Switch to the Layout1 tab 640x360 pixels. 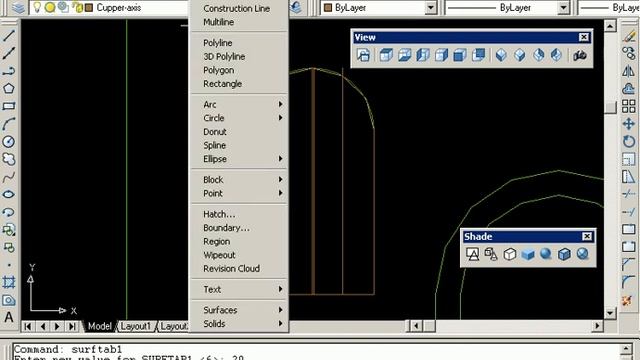pos(136,326)
